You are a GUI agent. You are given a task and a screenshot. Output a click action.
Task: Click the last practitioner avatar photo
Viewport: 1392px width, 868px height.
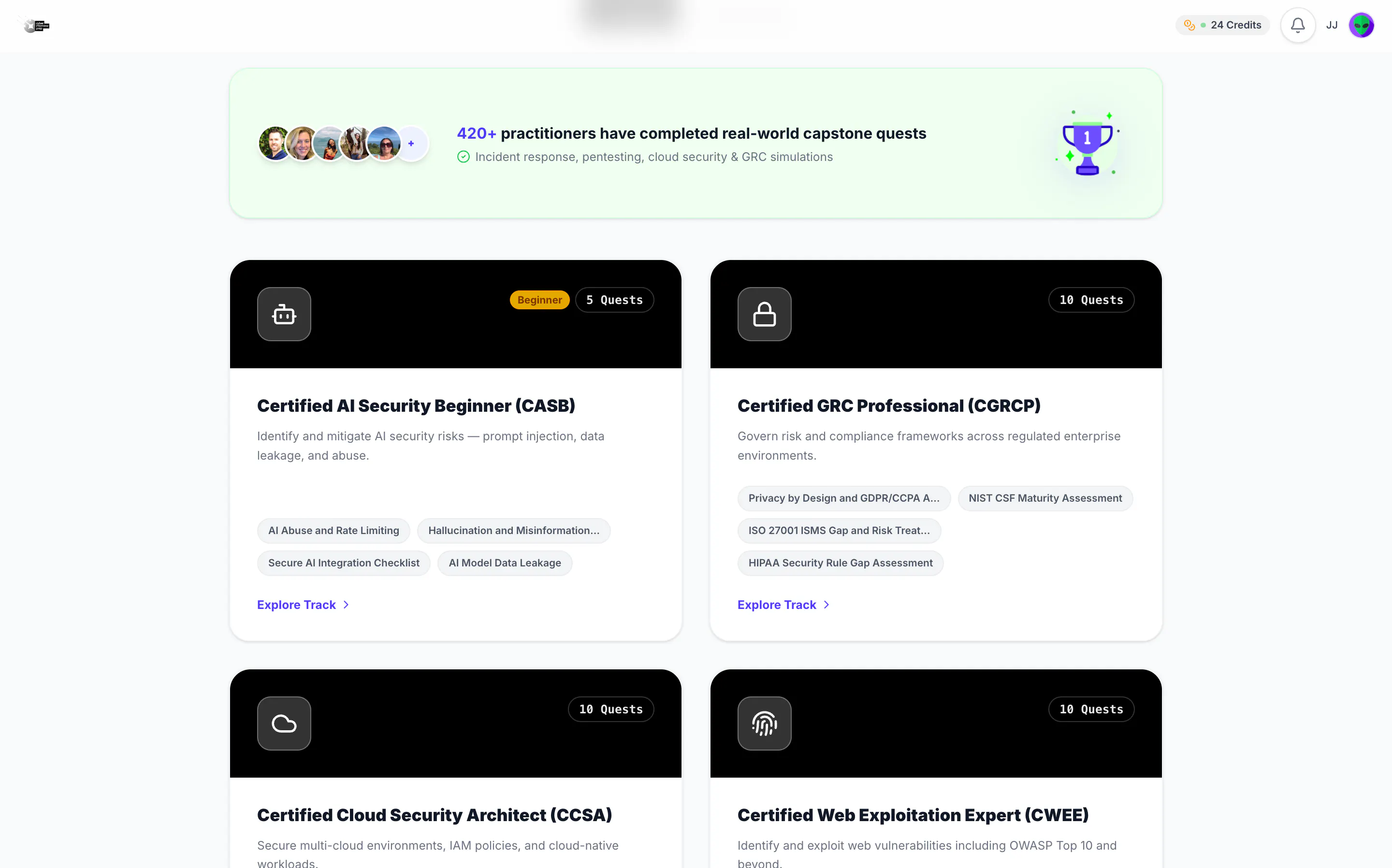pos(383,144)
